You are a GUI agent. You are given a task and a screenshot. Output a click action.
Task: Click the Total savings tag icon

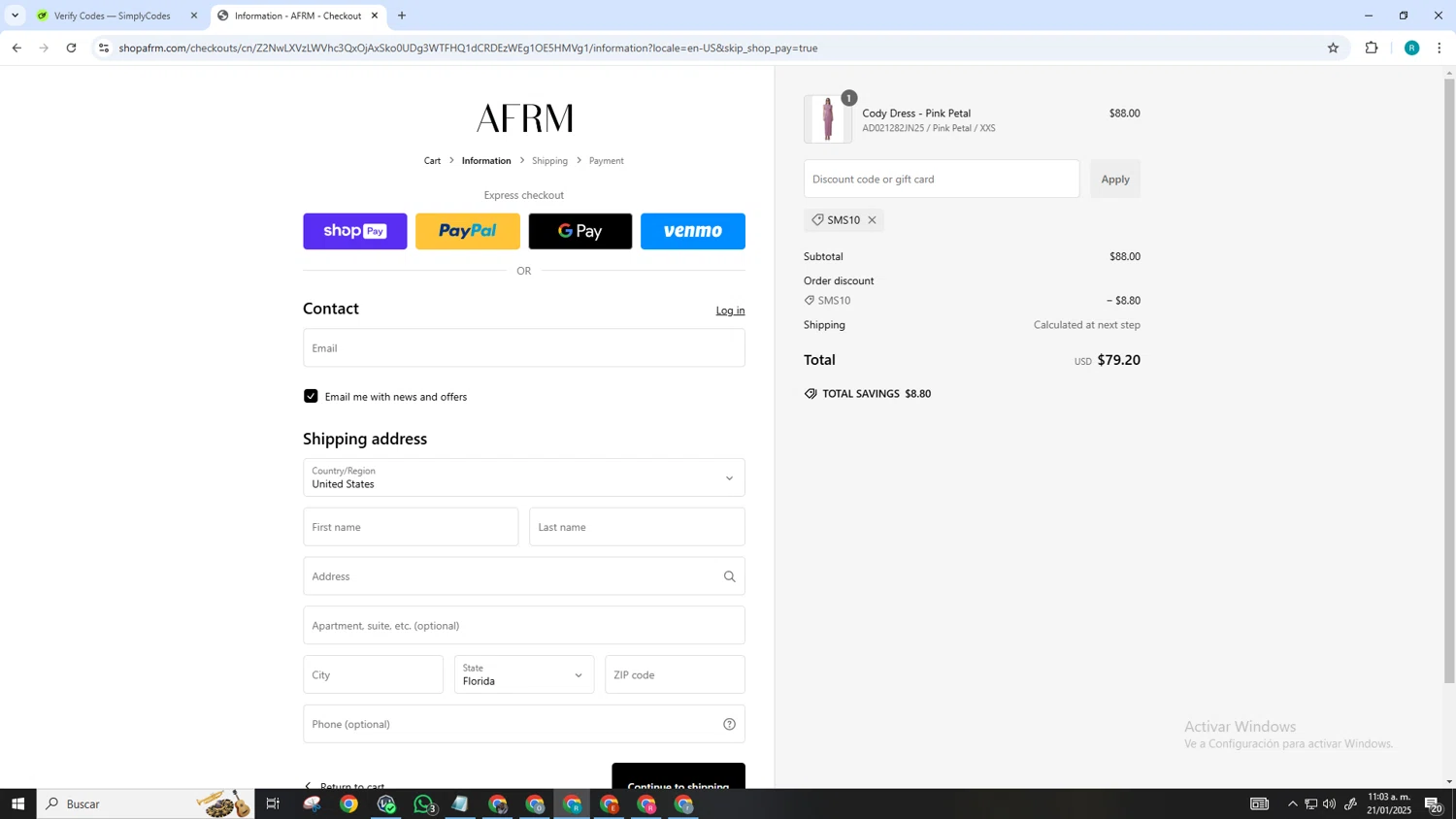[x=811, y=394]
